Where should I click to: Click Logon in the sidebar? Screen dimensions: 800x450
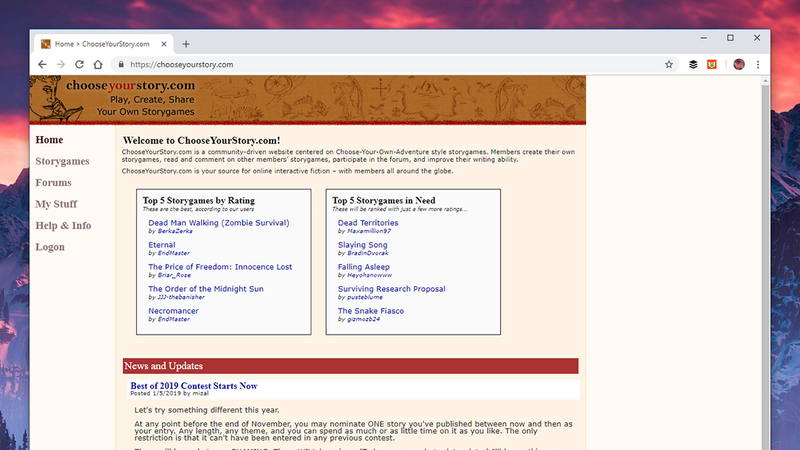click(x=50, y=247)
